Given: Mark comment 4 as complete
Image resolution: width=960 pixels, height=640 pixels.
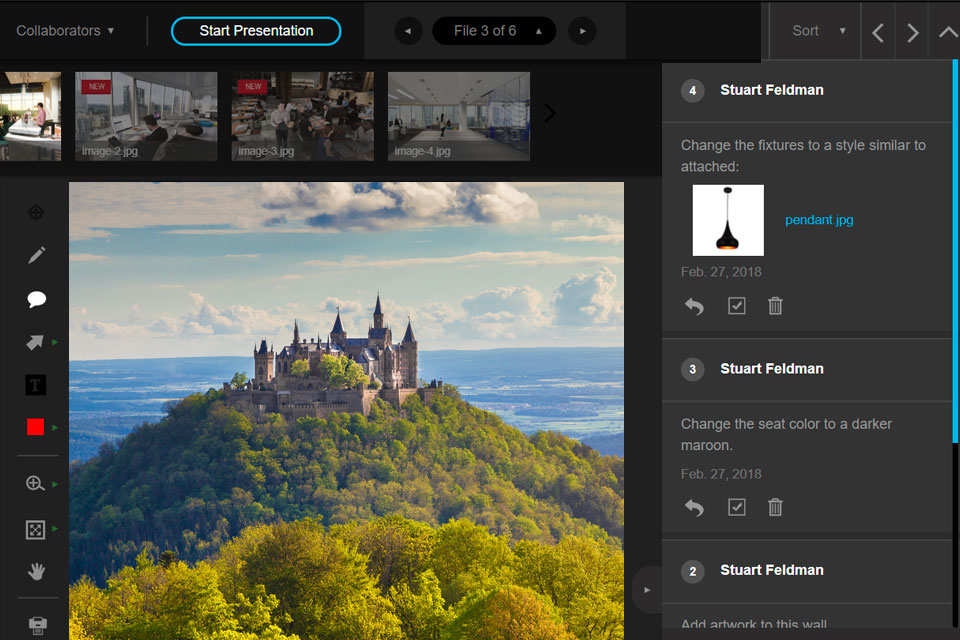Looking at the screenshot, I should 737,305.
